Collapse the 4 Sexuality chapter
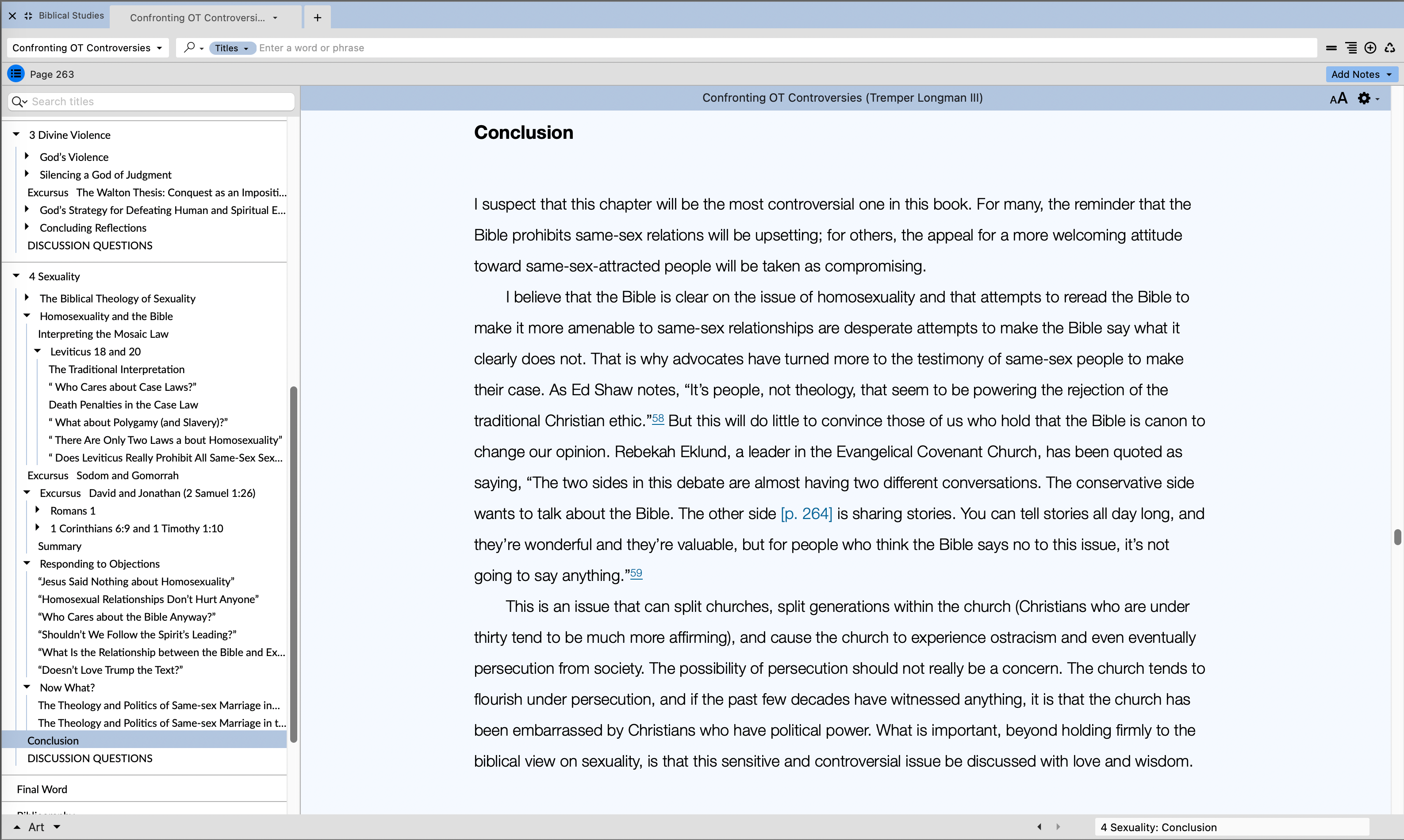This screenshot has width=1404, height=840. click(16, 276)
